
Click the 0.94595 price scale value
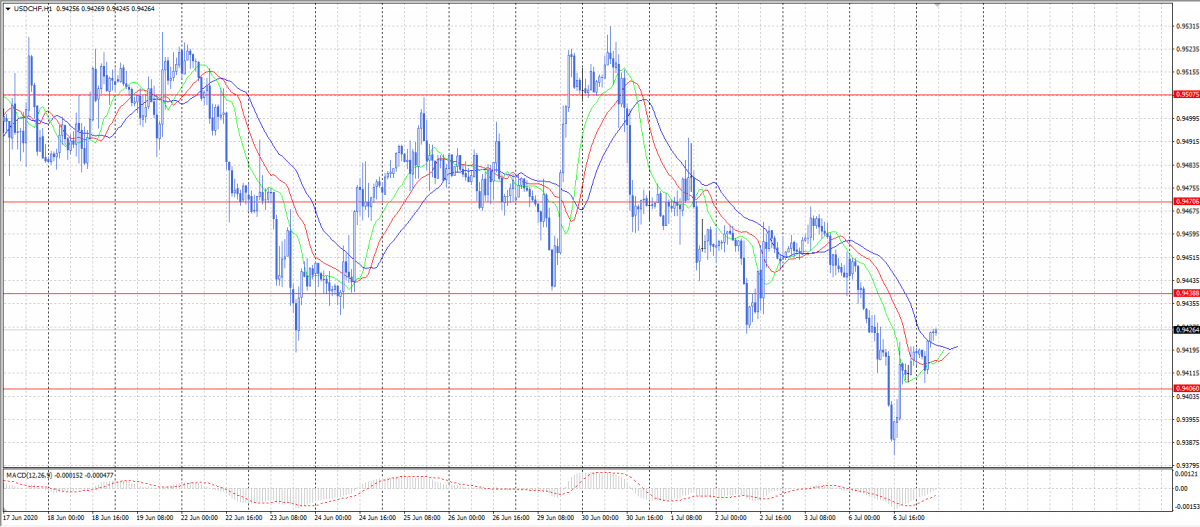1187,234
